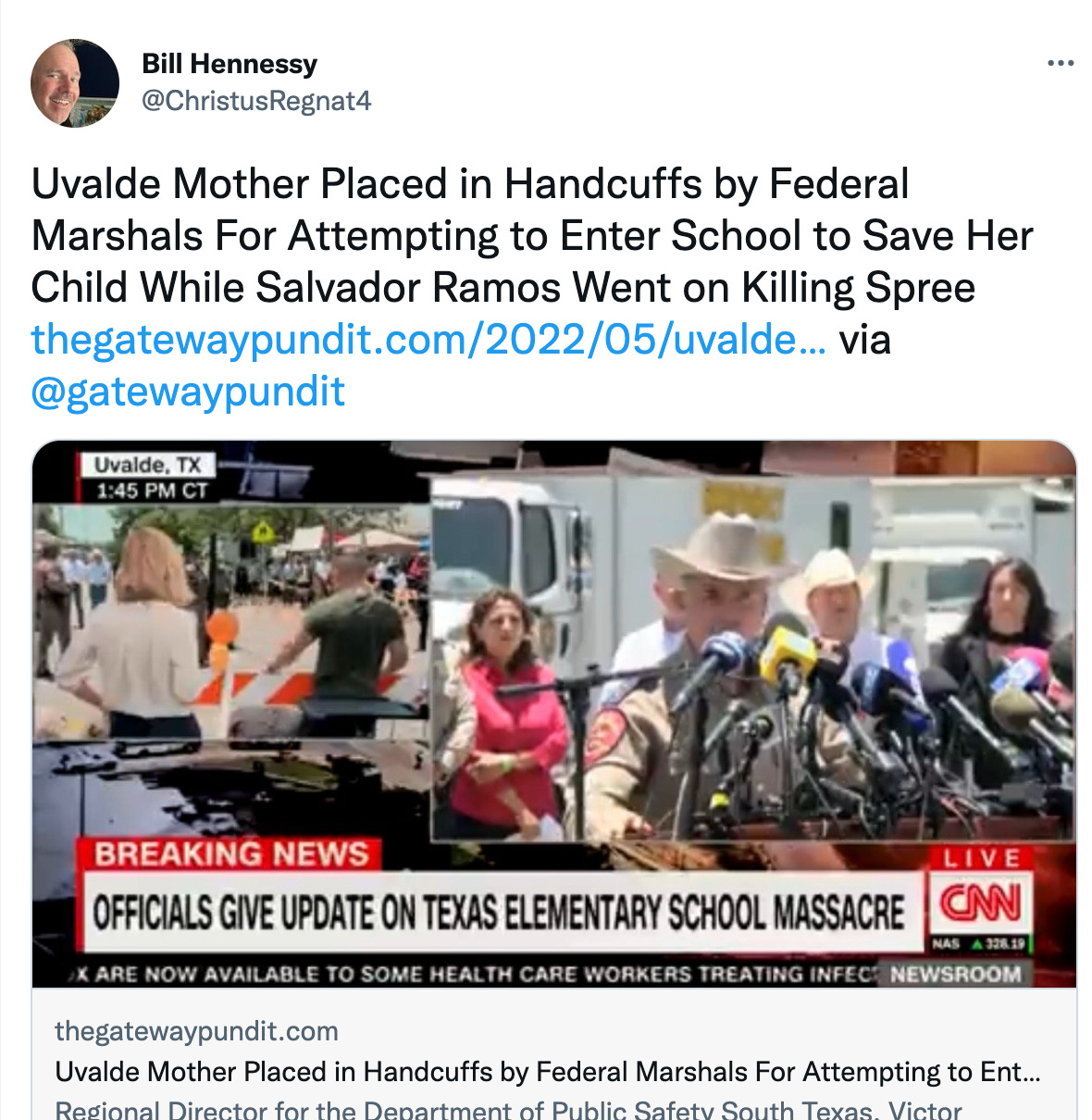This screenshot has height=1120, width=1092.
Task: Click Bill Hennessy's profile avatar photo
Action: pos(75,82)
